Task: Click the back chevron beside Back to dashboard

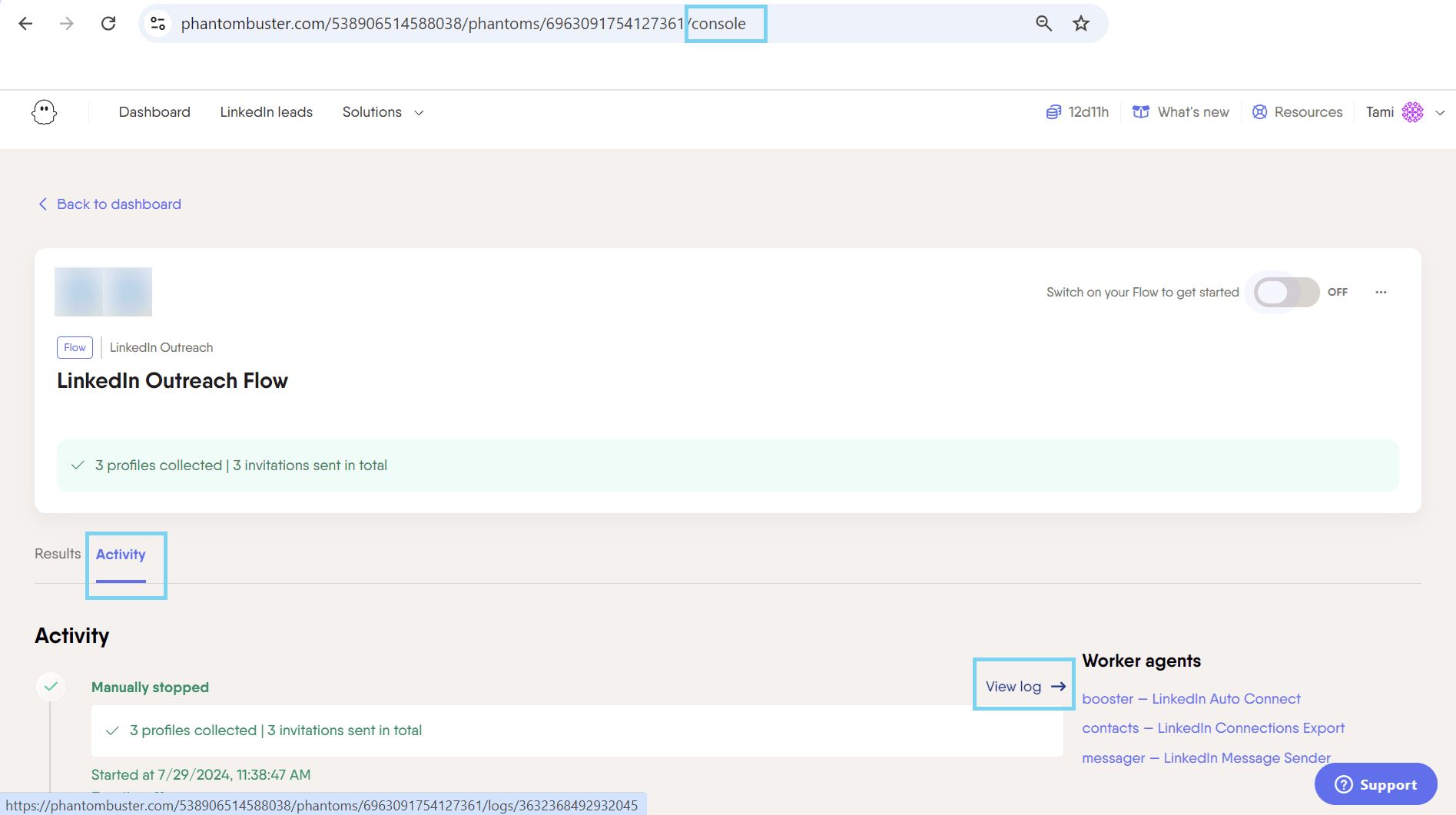Action: (43, 204)
